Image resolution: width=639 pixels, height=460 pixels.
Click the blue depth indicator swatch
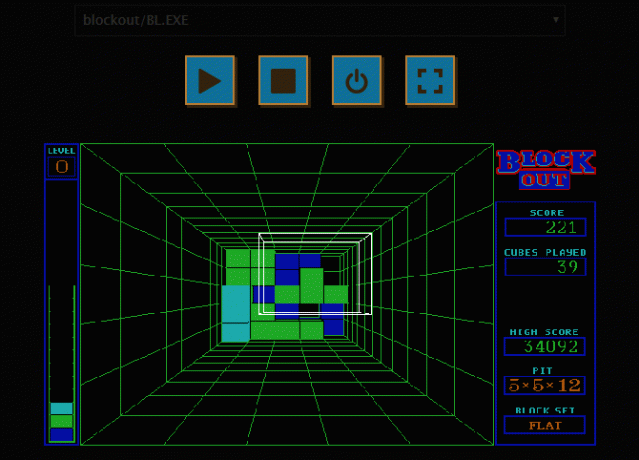[x=62, y=434]
